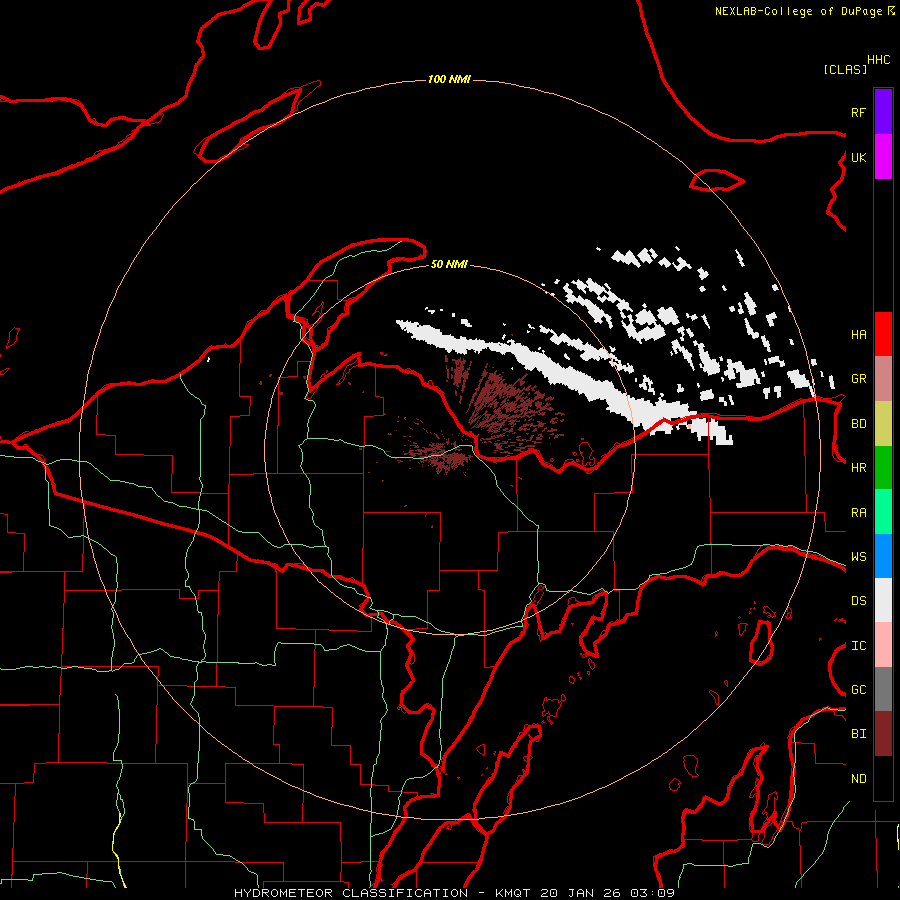Click the HA red legend swatch

[883, 334]
